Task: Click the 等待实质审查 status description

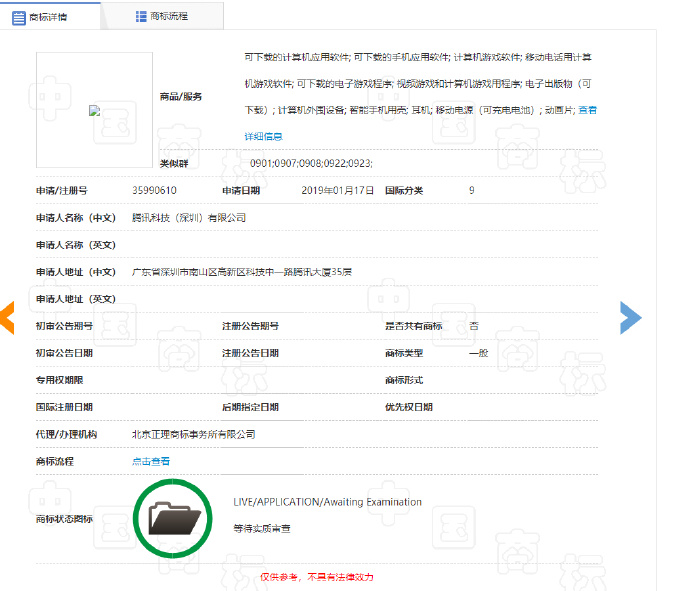Action: click(x=262, y=527)
